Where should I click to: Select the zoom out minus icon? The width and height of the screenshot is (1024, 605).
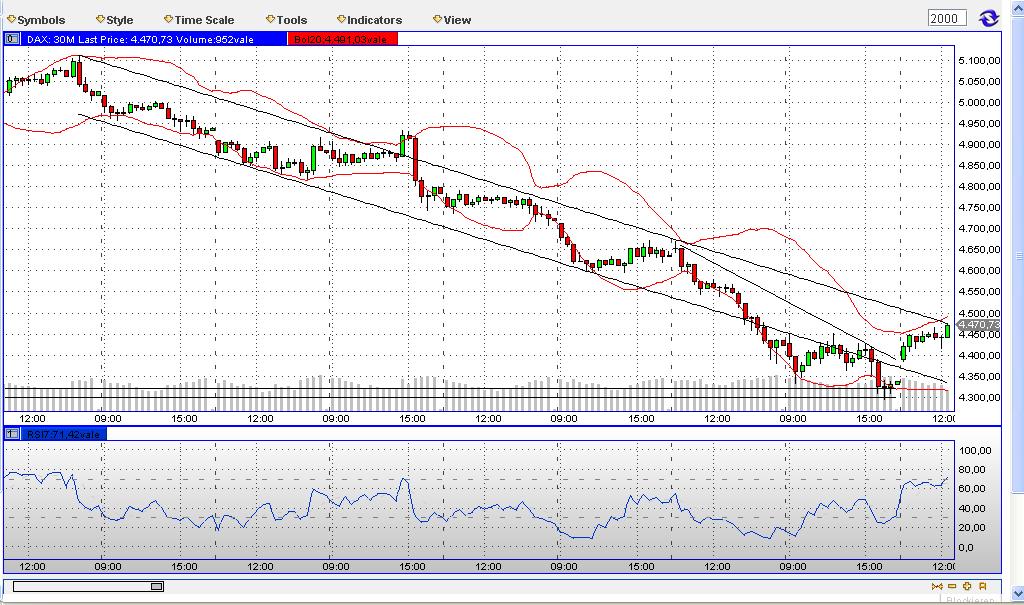tap(951, 586)
